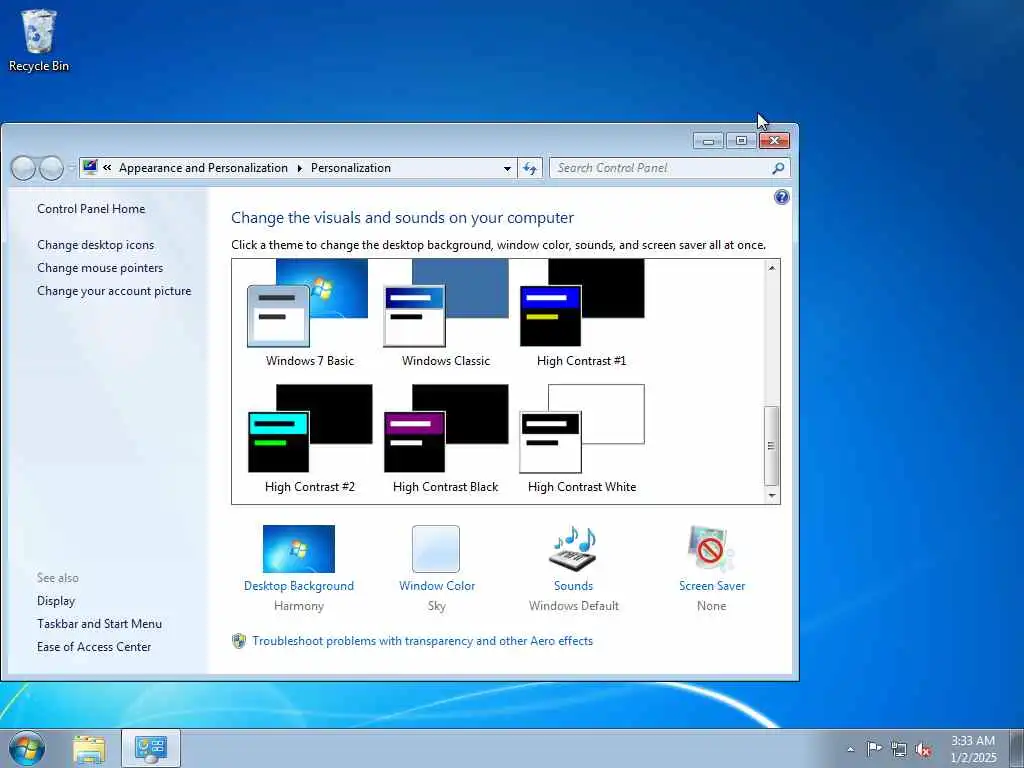The image size is (1024, 768).
Task: Open Change your account picture
Action: tap(114, 291)
